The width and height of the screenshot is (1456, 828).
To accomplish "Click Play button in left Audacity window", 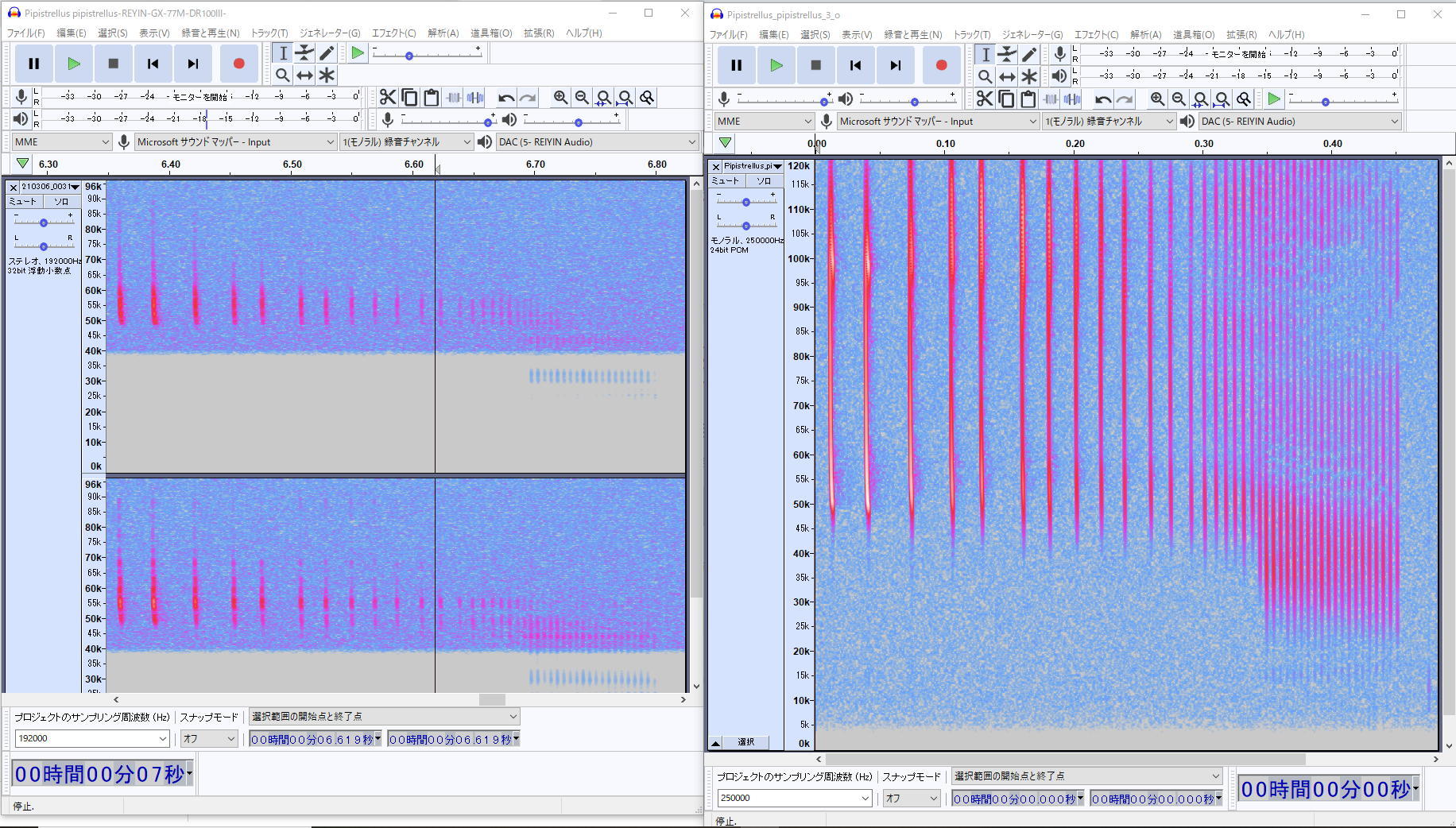I will click(x=73, y=64).
